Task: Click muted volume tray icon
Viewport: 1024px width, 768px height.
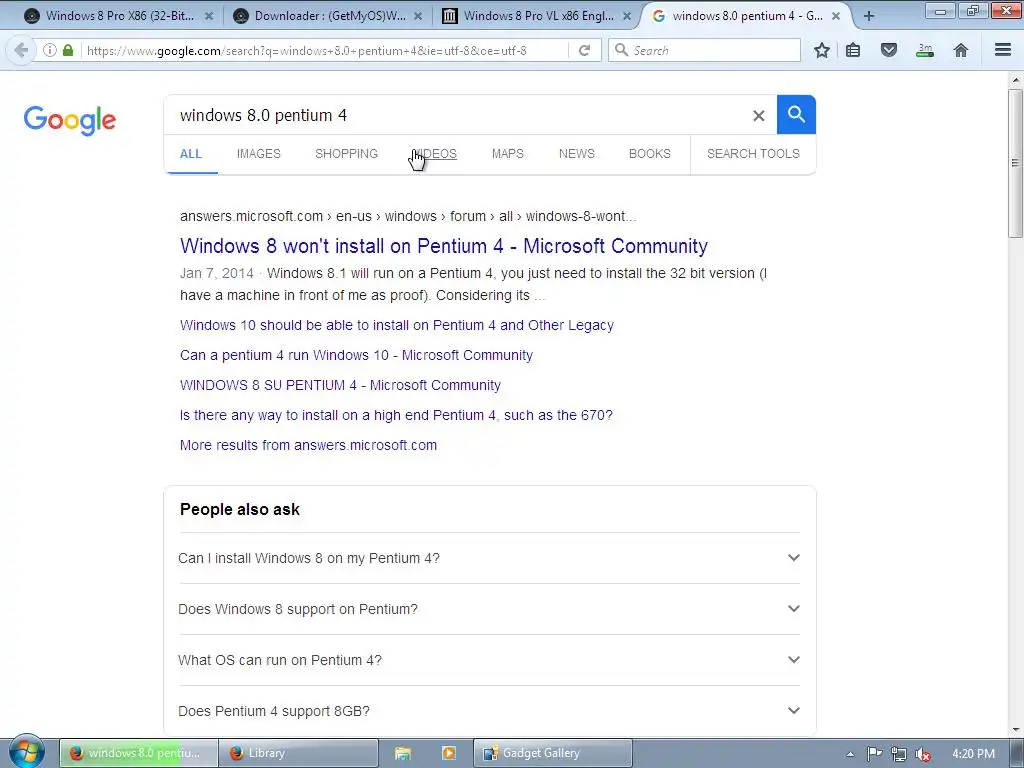Action: coord(923,754)
